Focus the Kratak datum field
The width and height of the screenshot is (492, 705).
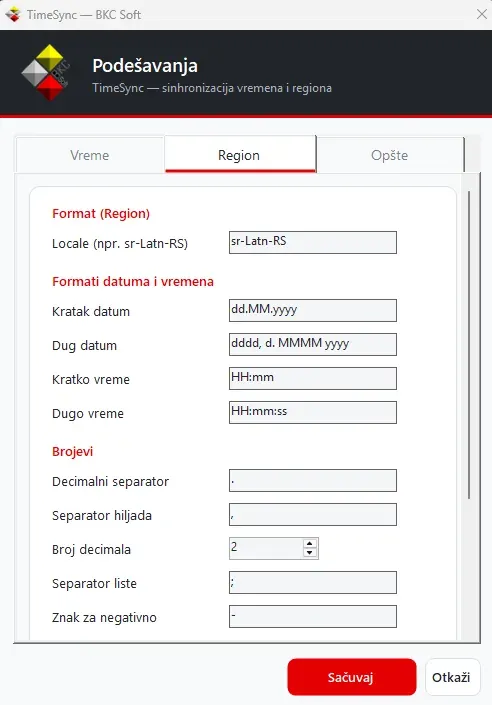[313, 310]
